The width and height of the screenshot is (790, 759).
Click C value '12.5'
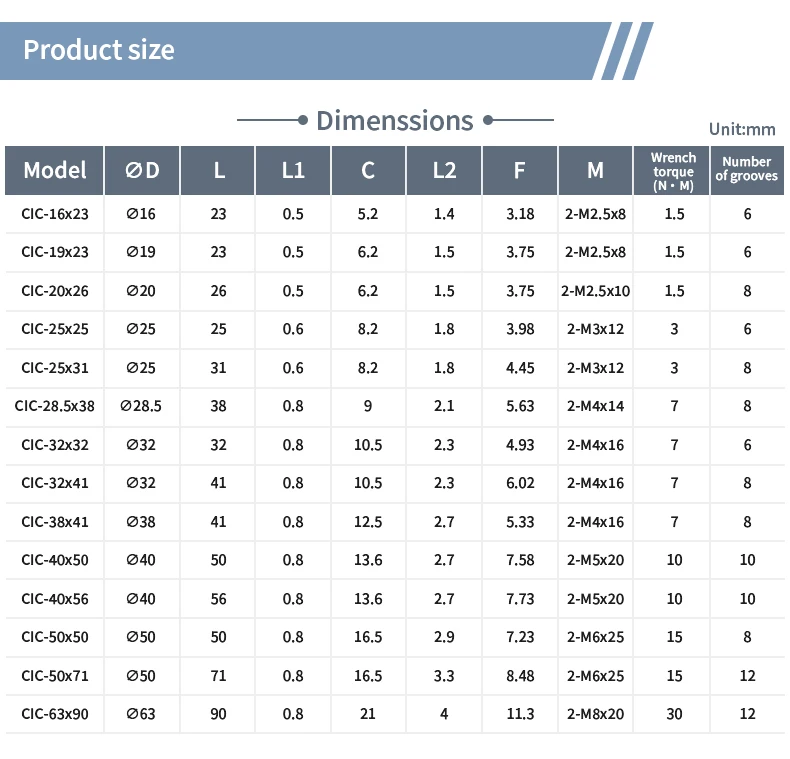tap(368, 522)
